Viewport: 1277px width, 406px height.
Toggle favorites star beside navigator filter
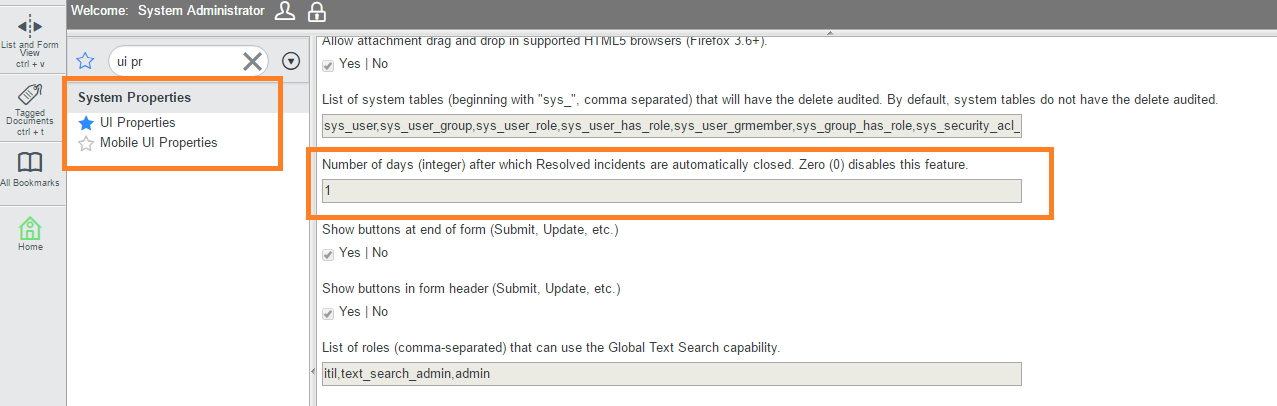tap(85, 61)
